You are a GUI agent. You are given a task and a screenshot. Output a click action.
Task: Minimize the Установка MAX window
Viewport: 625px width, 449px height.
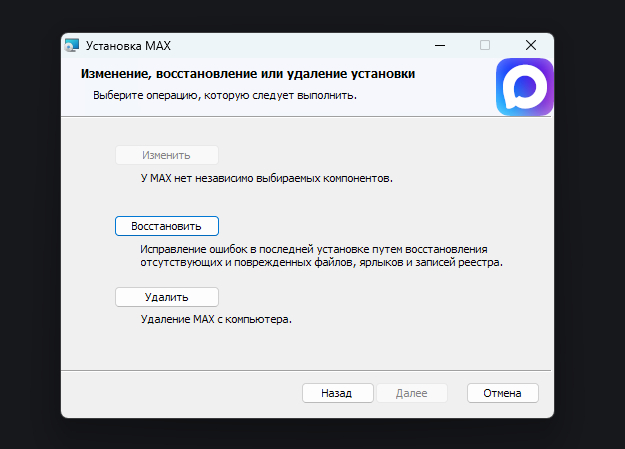point(439,46)
